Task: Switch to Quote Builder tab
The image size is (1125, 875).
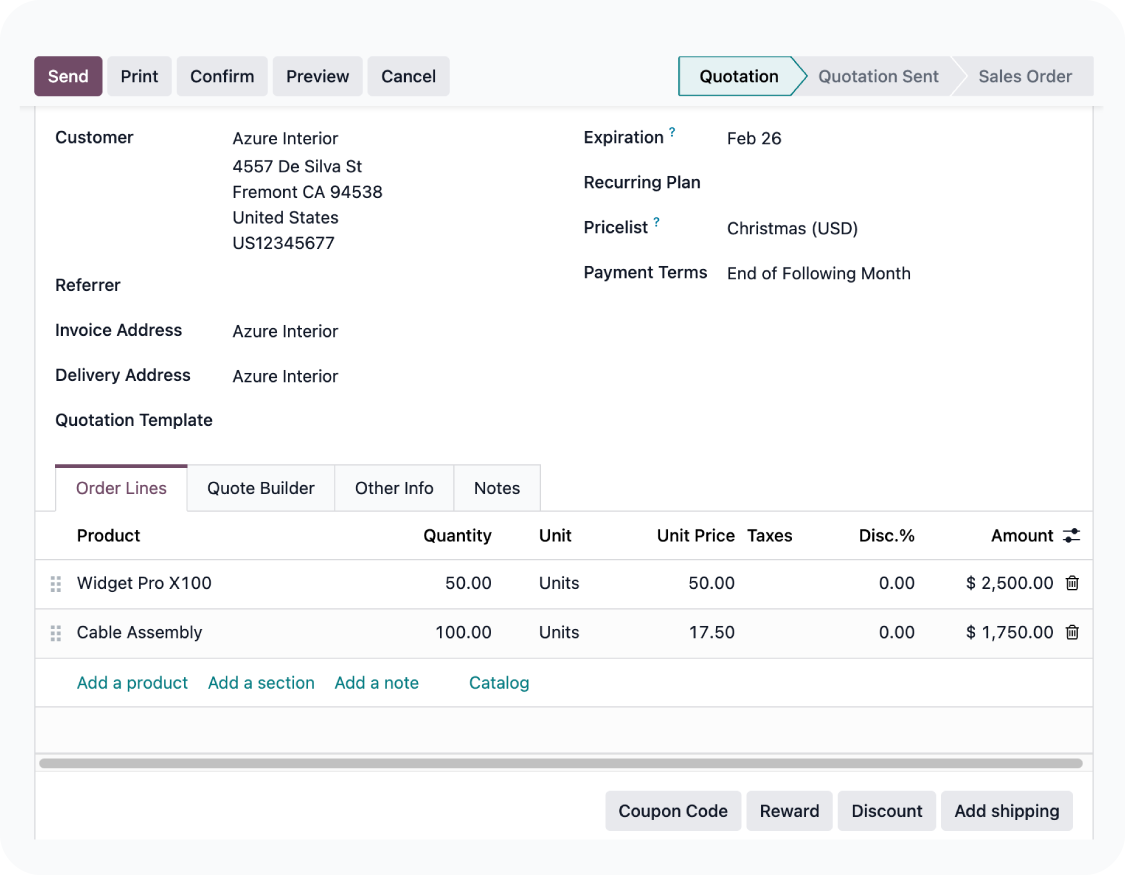Action: 261,488
